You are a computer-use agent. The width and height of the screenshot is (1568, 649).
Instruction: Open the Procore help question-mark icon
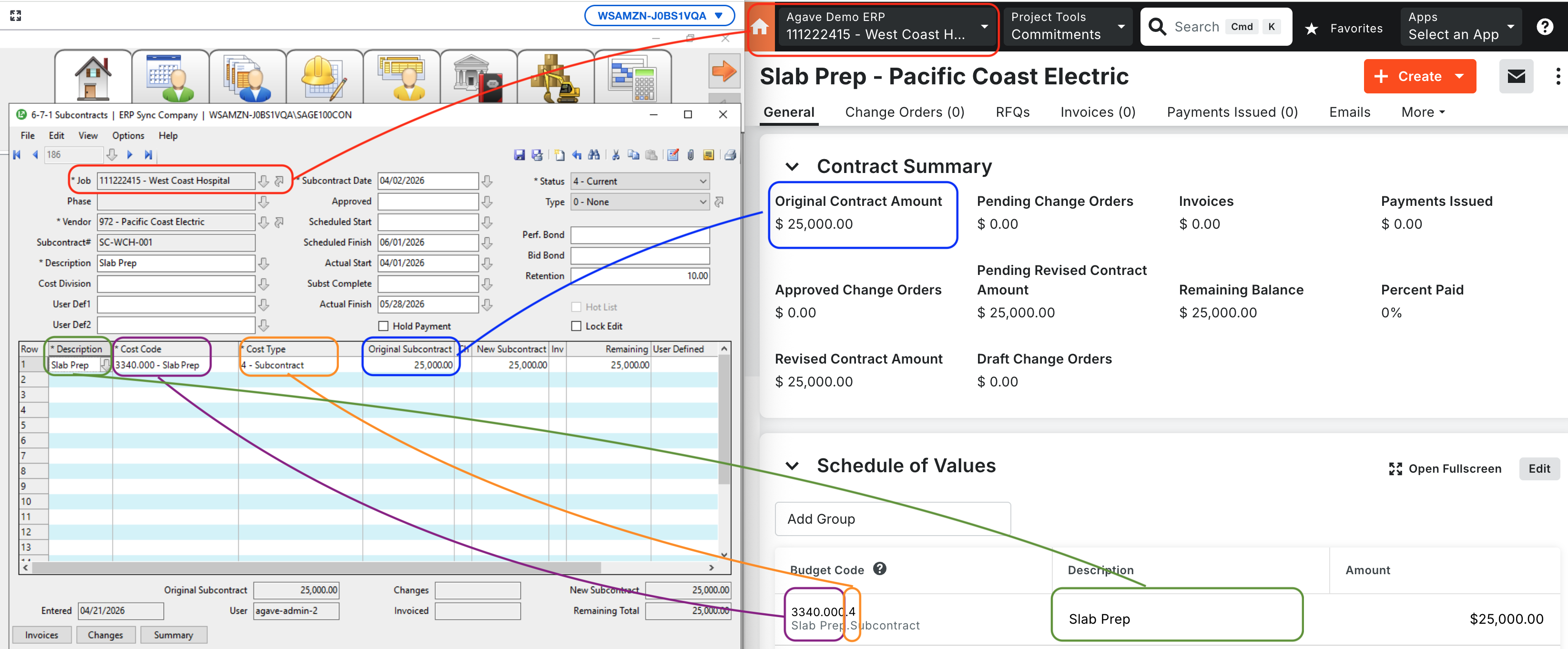click(x=1544, y=27)
